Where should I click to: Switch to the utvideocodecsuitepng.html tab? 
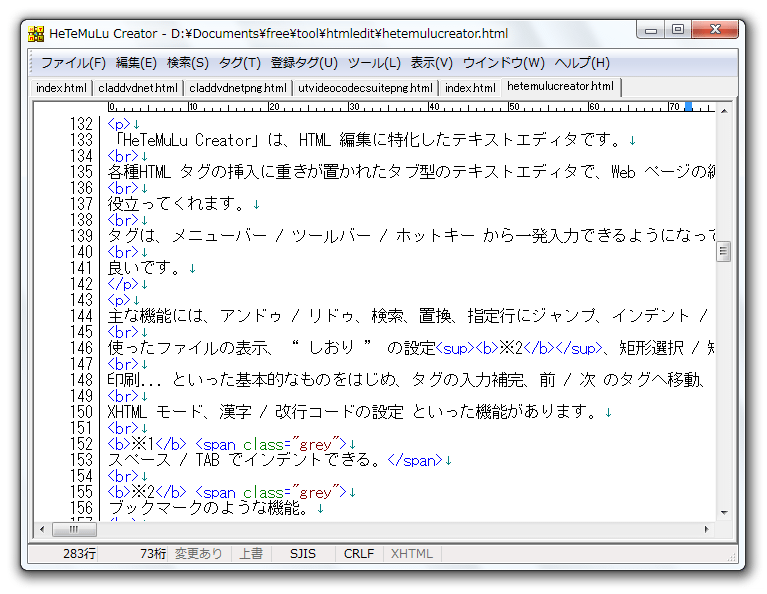pos(365,88)
